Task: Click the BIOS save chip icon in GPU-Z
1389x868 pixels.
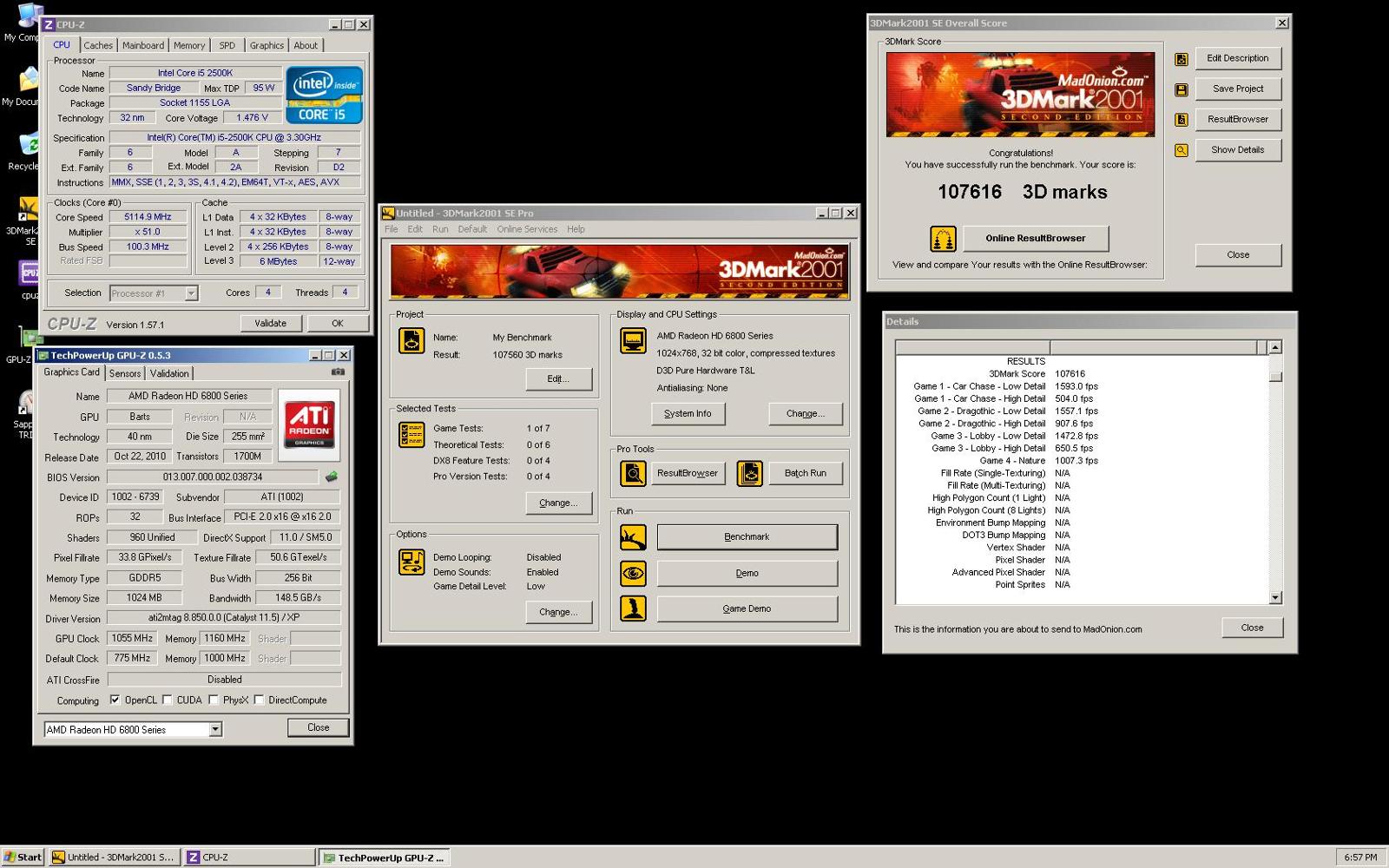Action: [x=331, y=477]
